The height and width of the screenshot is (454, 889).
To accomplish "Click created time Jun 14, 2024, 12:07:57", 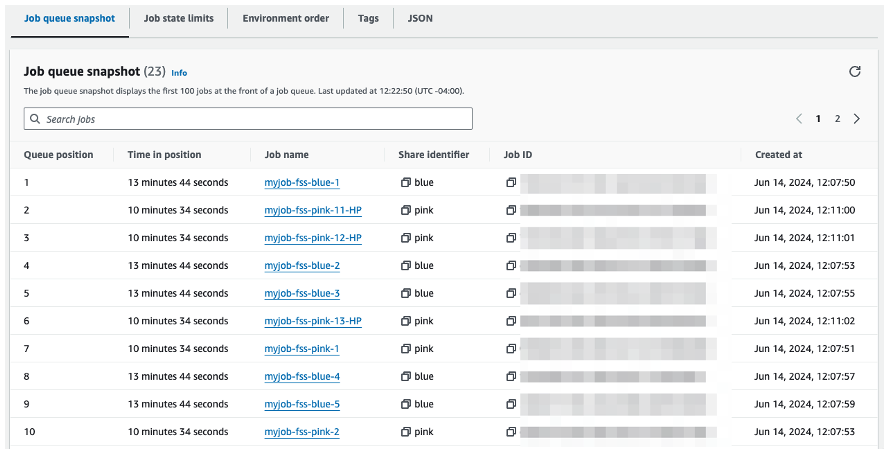I will click(x=805, y=376).
